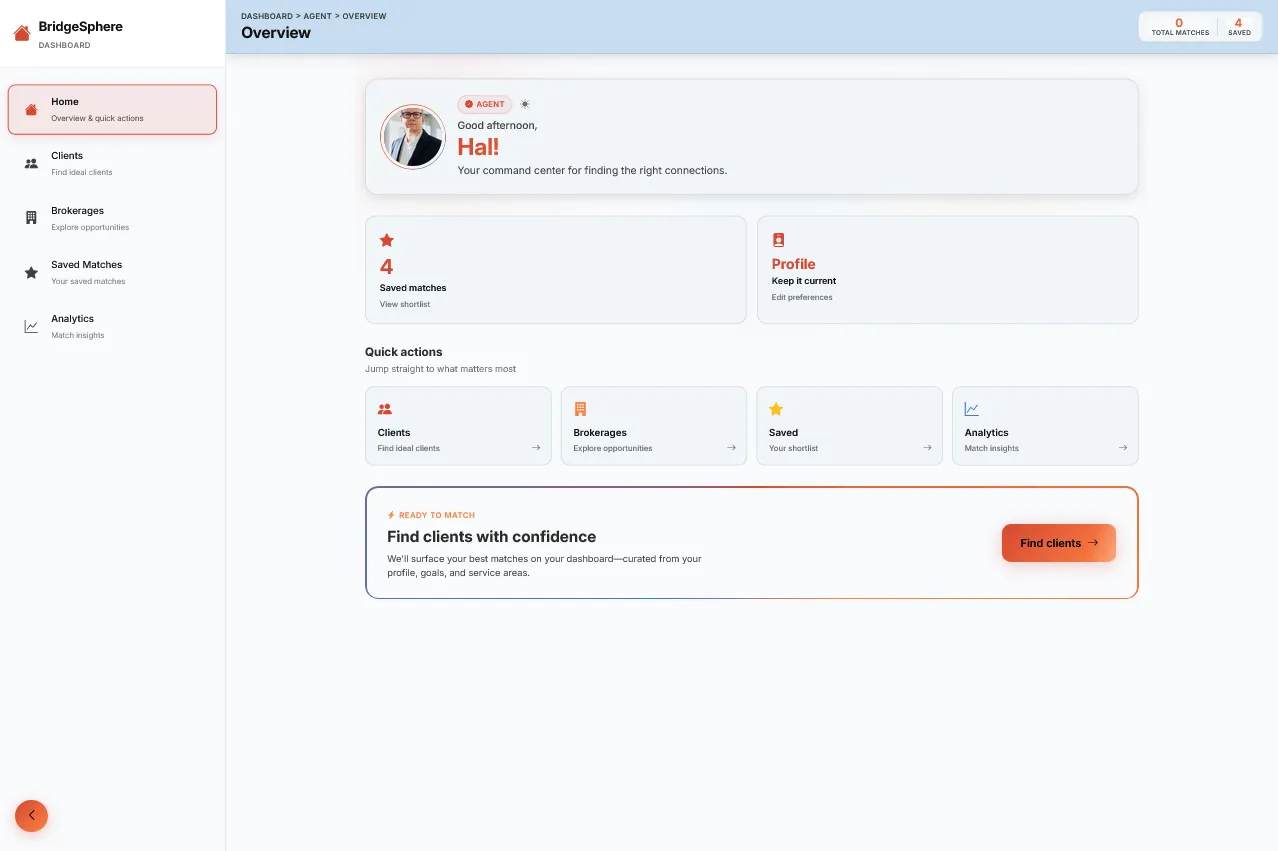
Task: Click the View shortlist link
Action: [x=405, y=304]
